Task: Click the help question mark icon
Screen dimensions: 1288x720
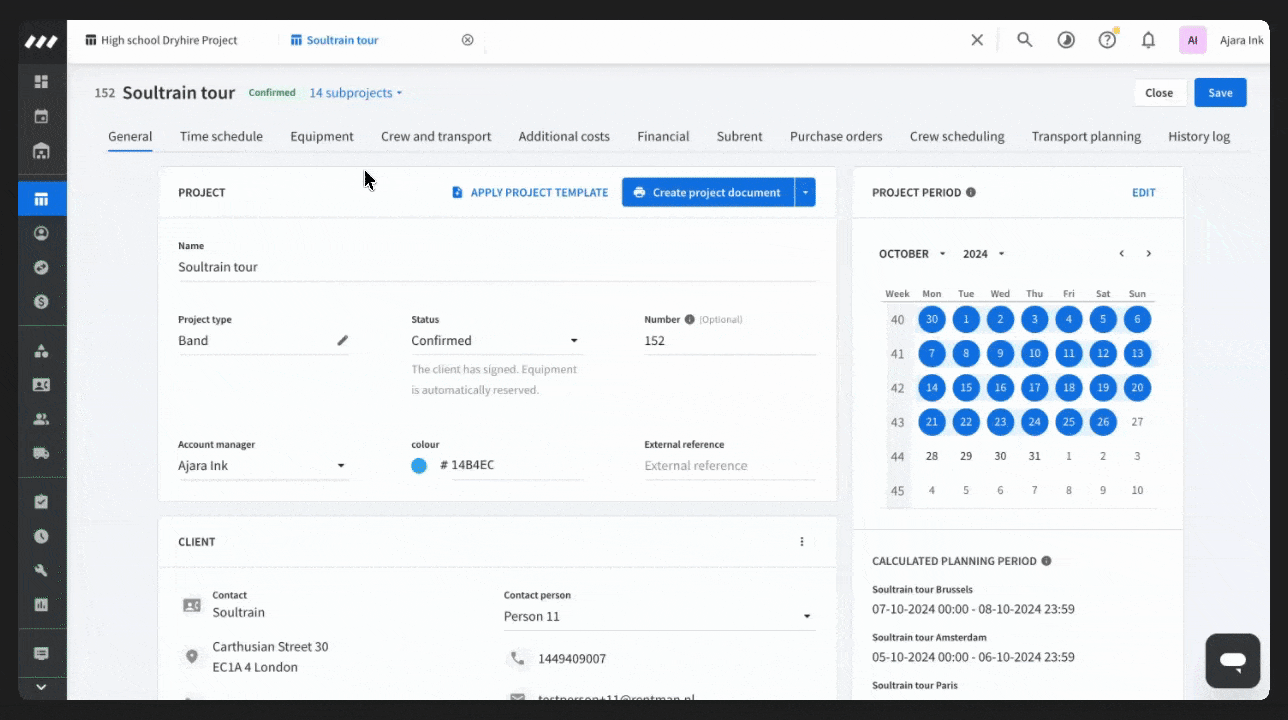Action: (x=1107, y=40)
